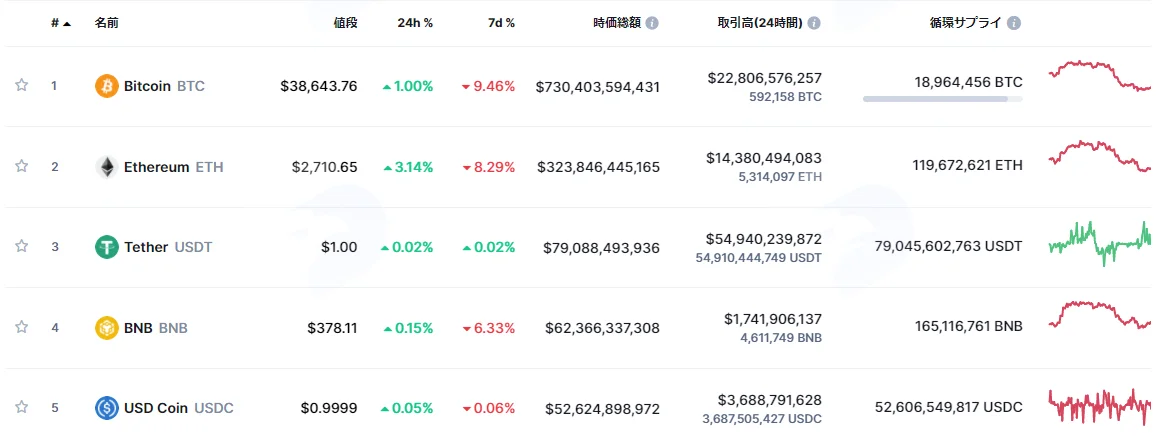
Task: Open Tether's green 7-day sparkline chart
Action: pyautogui.click(x=1100, y=243)
